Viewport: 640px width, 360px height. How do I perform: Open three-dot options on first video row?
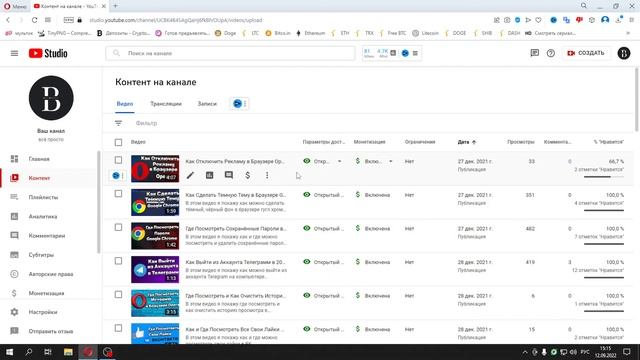coord(267,175)
